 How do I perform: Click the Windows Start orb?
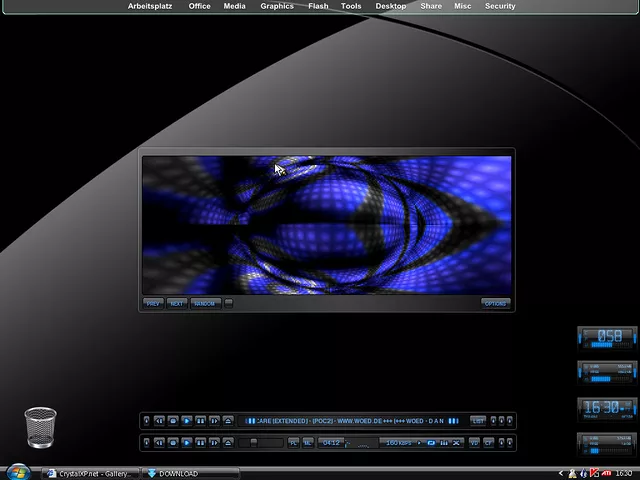pyautogui.click(x=17, y=472)
